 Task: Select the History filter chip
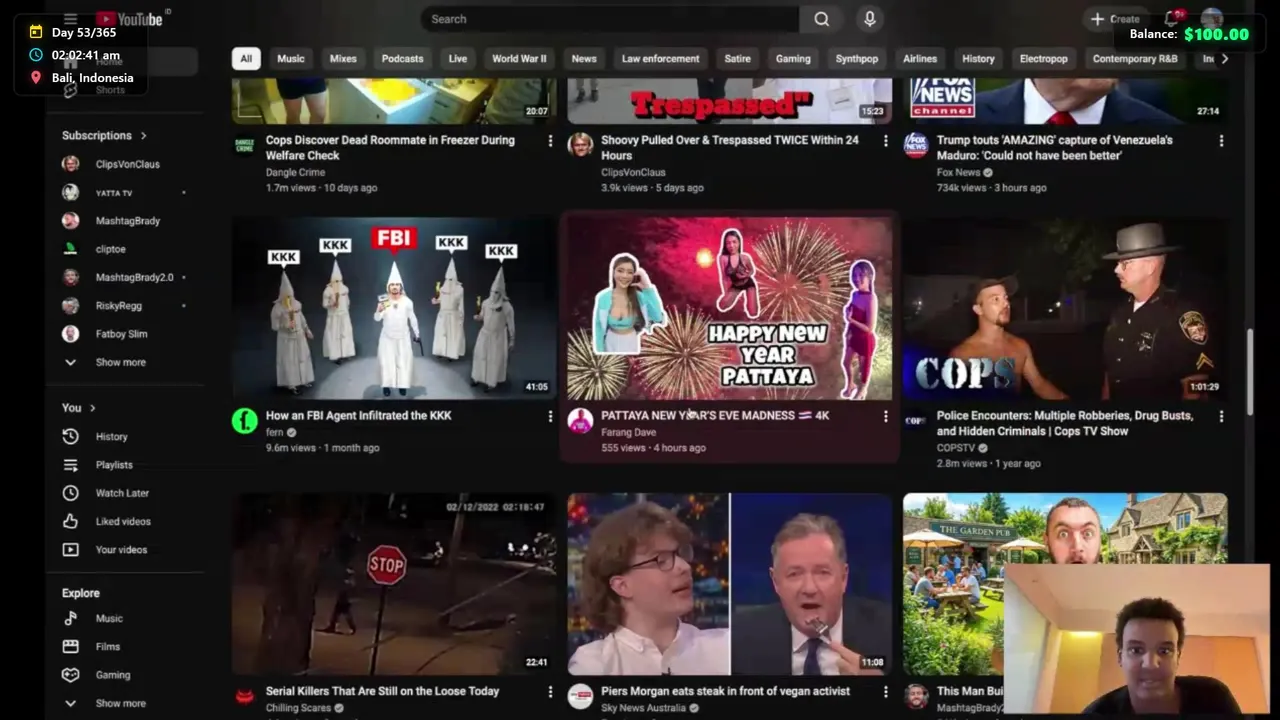(x=978, y=59)
